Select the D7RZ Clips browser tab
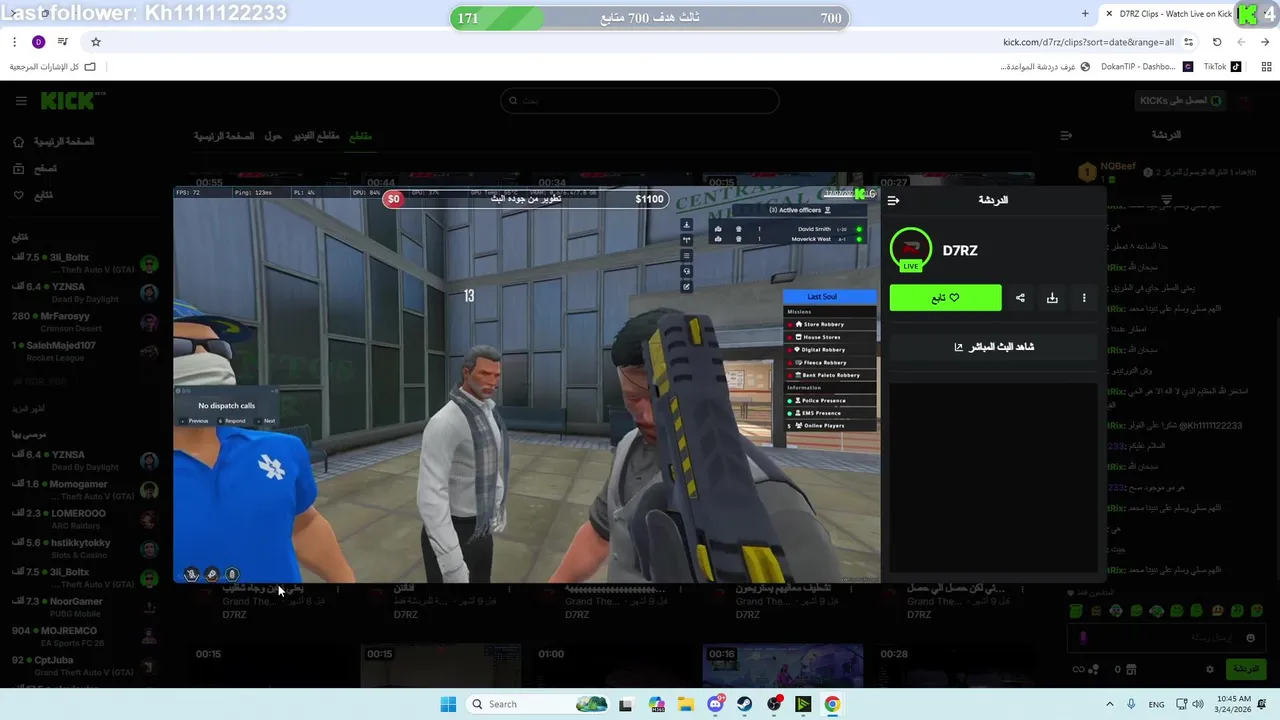The image size is (1280, 720). 1175,14
